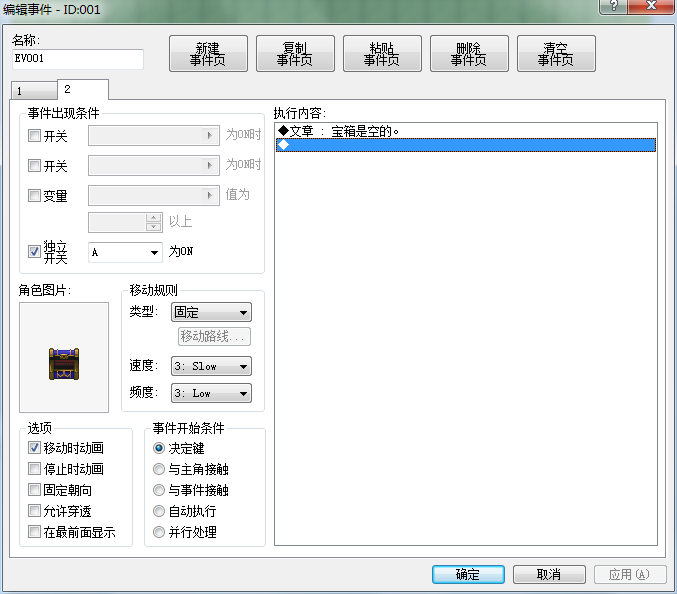Check the 固定朝向 option
Screen dimensions: 677x594
[x=34, y=490]
